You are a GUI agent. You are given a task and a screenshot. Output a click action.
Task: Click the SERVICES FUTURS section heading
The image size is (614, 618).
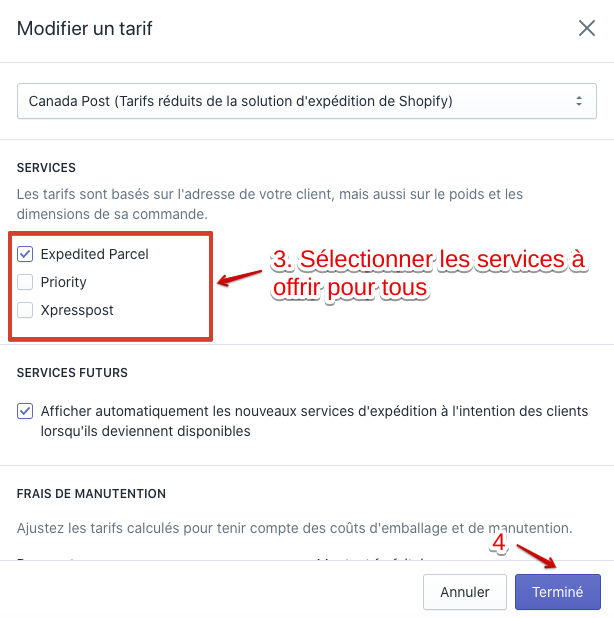(x=72, y=372)
